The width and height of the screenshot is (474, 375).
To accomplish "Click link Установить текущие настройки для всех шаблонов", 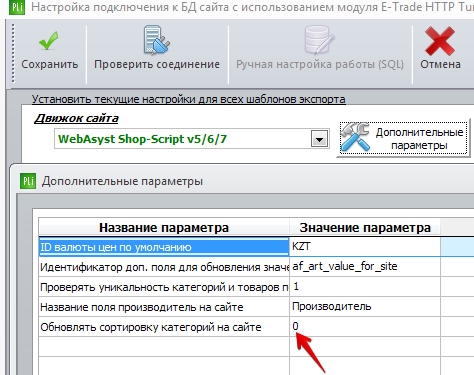I will coord(189,99).
